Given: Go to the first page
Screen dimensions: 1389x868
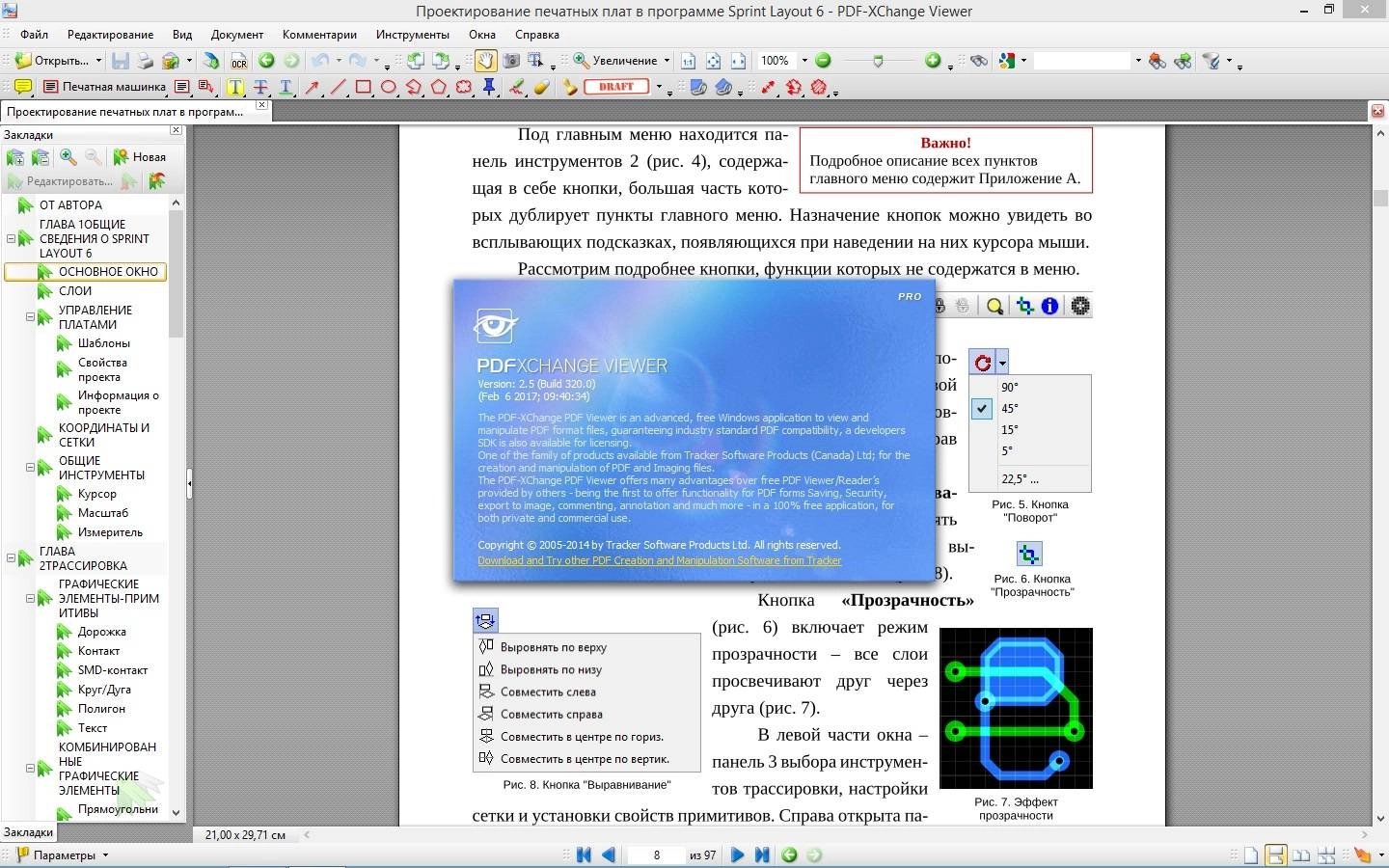Looking at the screenshot, I should point(584,854).
